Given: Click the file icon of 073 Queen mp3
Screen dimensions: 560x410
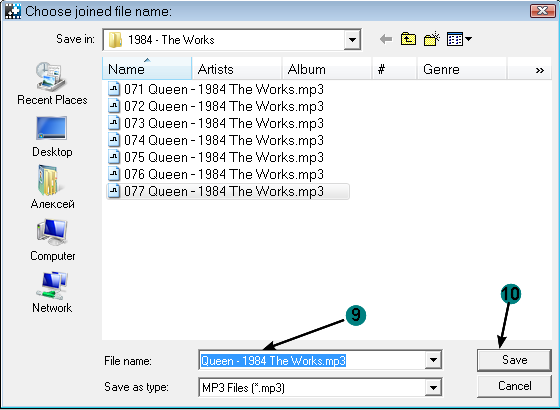Looking at the screenshot, I should pyautogui.click(x=114, y=123).
